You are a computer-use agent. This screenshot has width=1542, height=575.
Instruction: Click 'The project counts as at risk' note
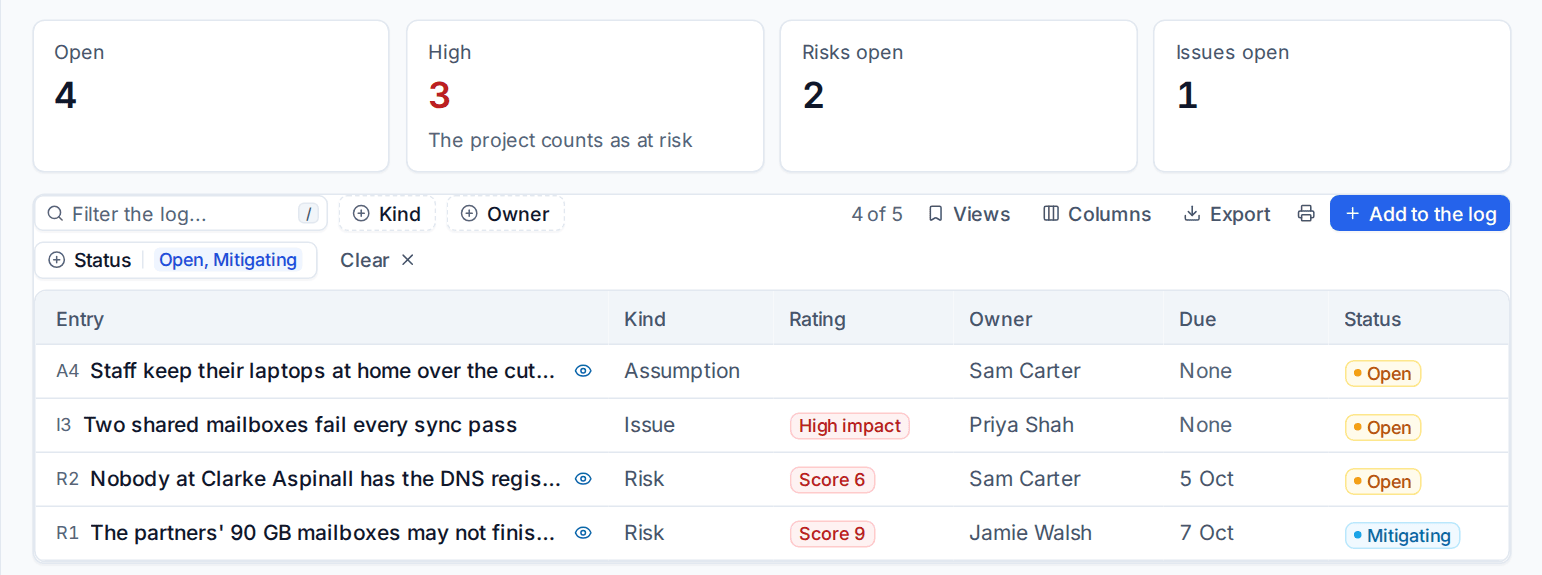tap(560, 141)
